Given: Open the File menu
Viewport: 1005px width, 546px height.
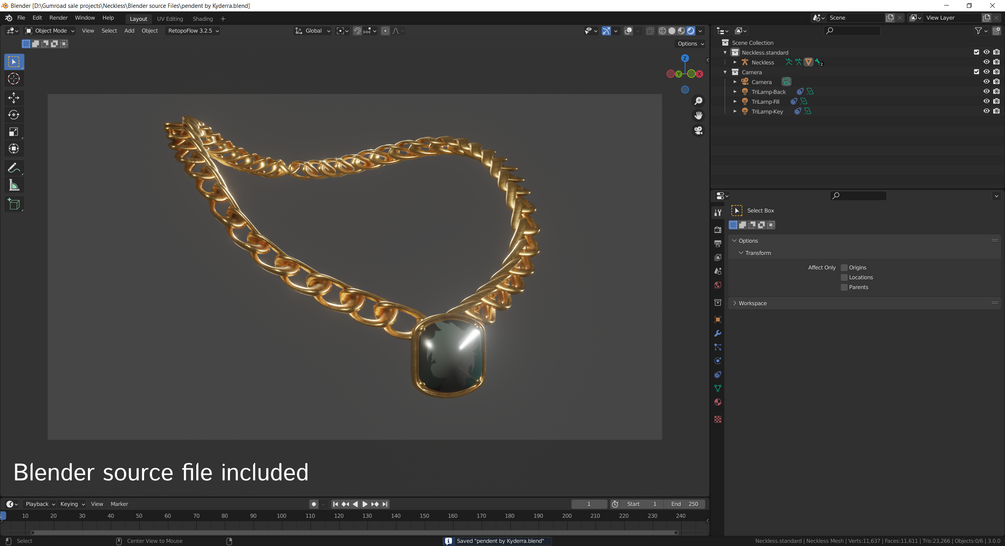Looking at the screenshot, I should pos(21,18).
